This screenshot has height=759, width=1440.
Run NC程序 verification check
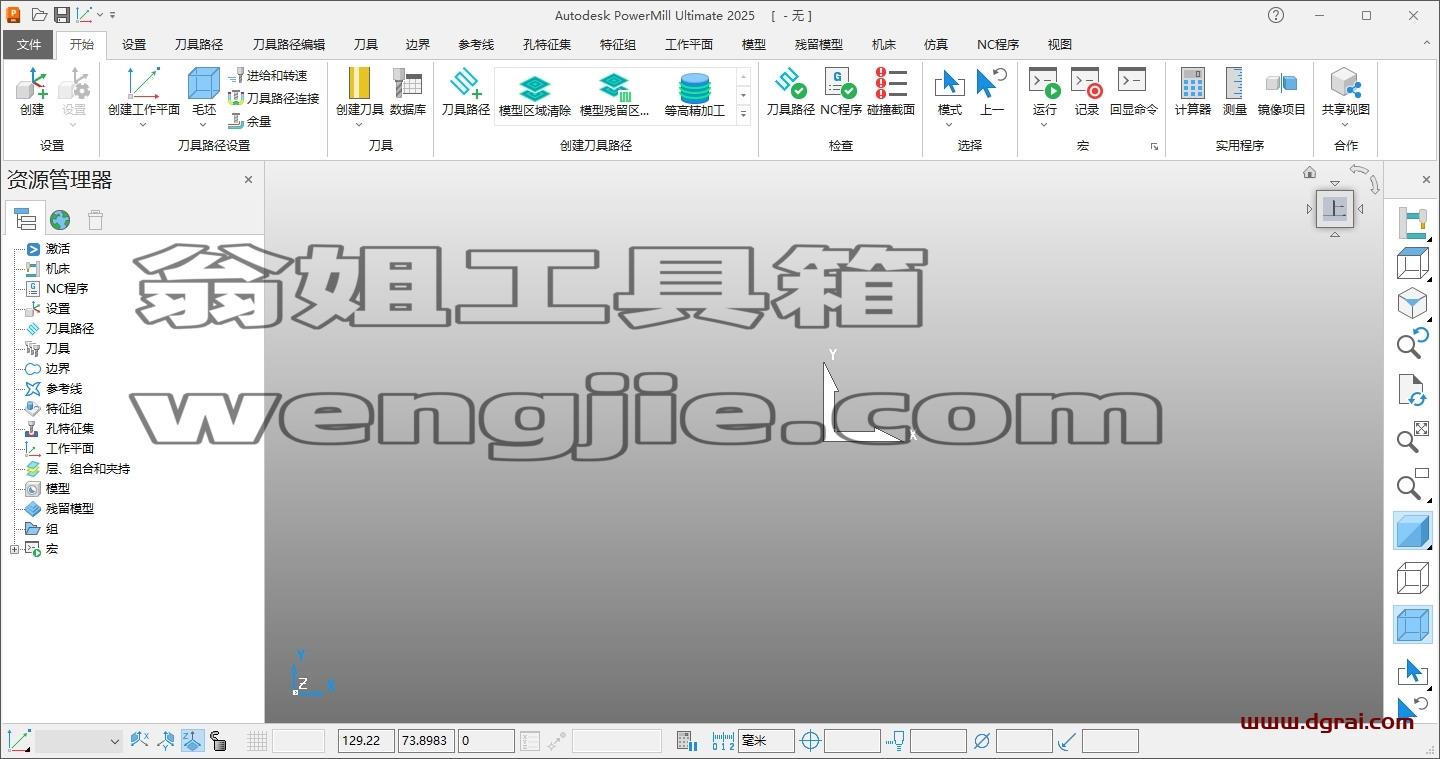[x=840, y=91]
